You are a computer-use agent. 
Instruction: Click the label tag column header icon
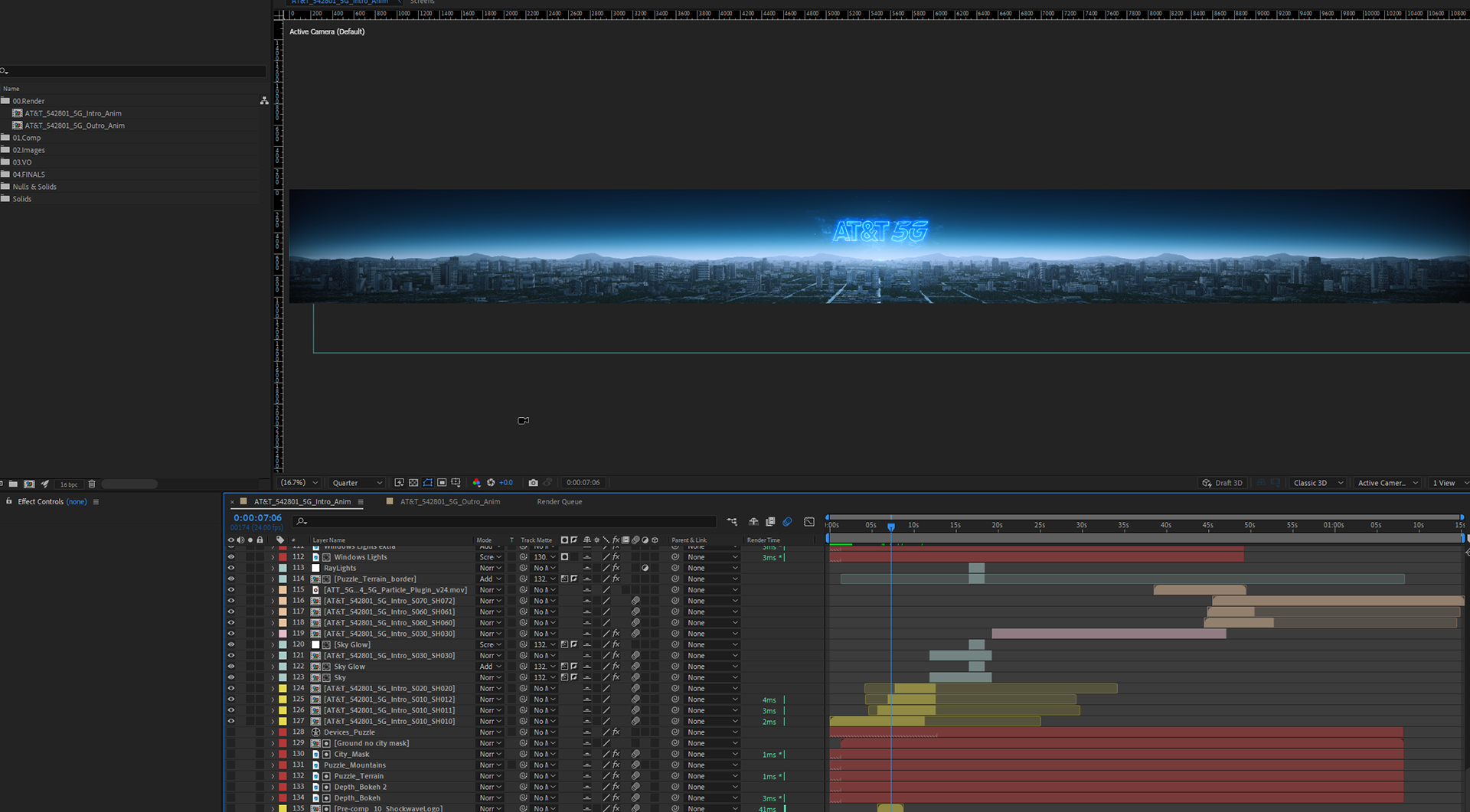[x=280, y=540]
